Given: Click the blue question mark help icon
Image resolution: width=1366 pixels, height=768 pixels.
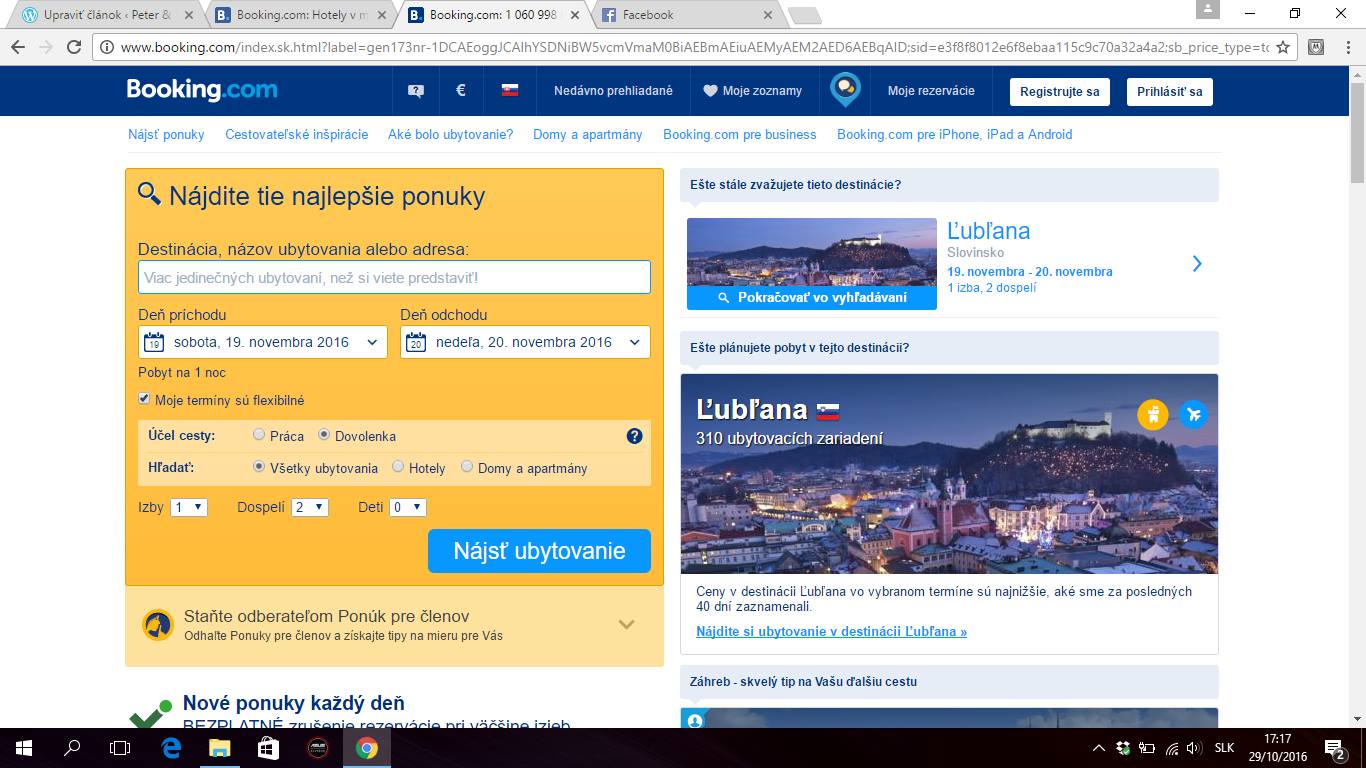Looking at the screenshot, I should coord(634,436).
